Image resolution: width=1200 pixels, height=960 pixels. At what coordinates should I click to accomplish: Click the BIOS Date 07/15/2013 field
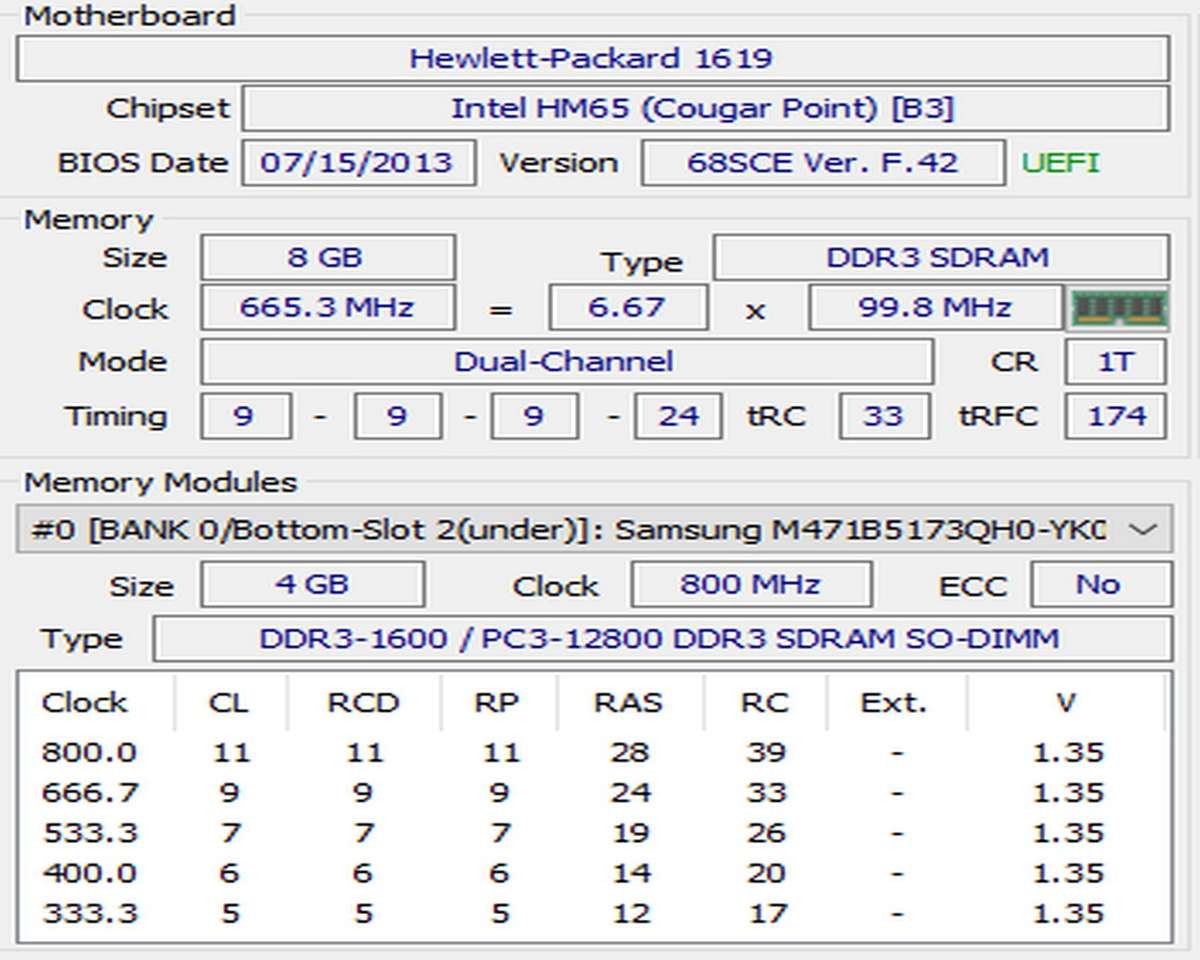tap(357, 163)
